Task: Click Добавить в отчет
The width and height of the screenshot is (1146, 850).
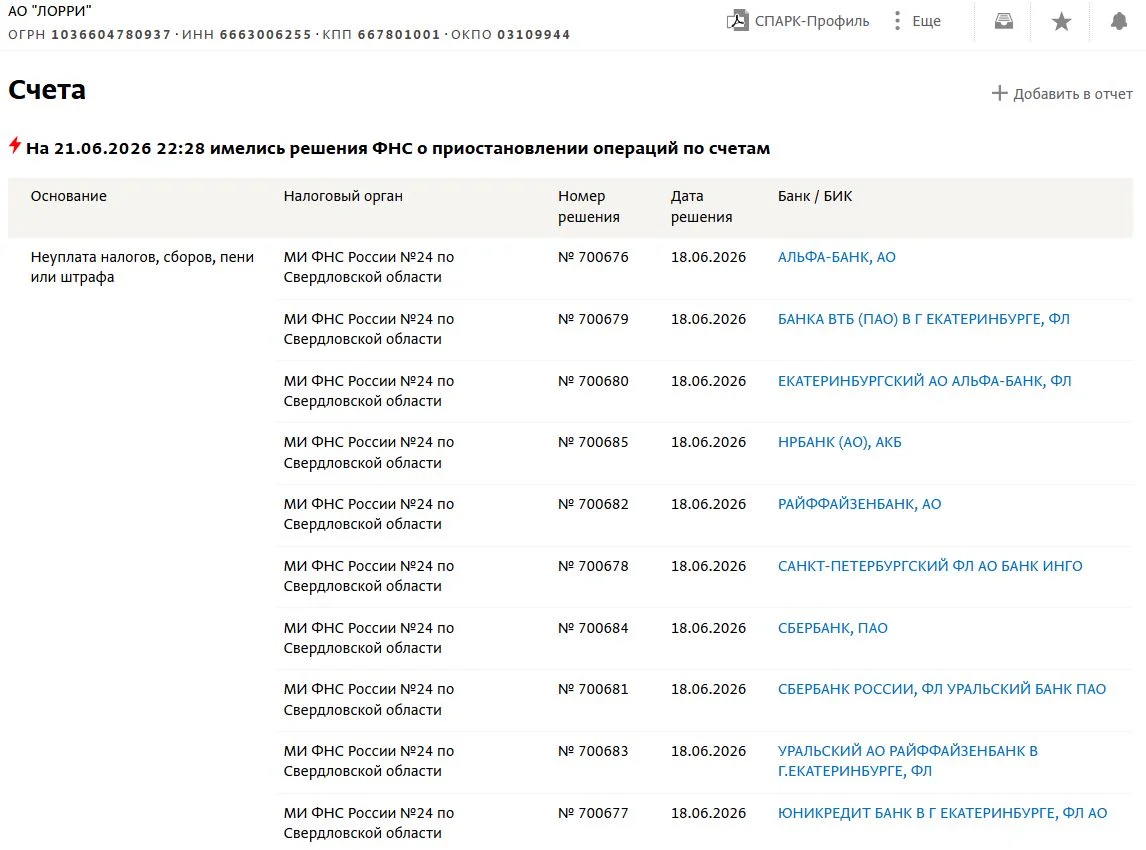Action: tap(1073, 94)
